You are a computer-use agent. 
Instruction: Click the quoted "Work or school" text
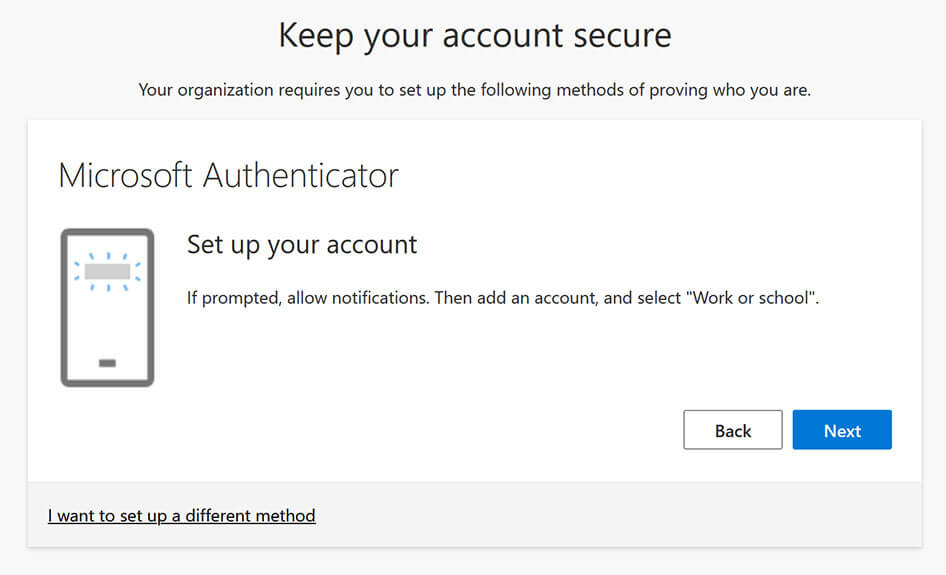751,297
